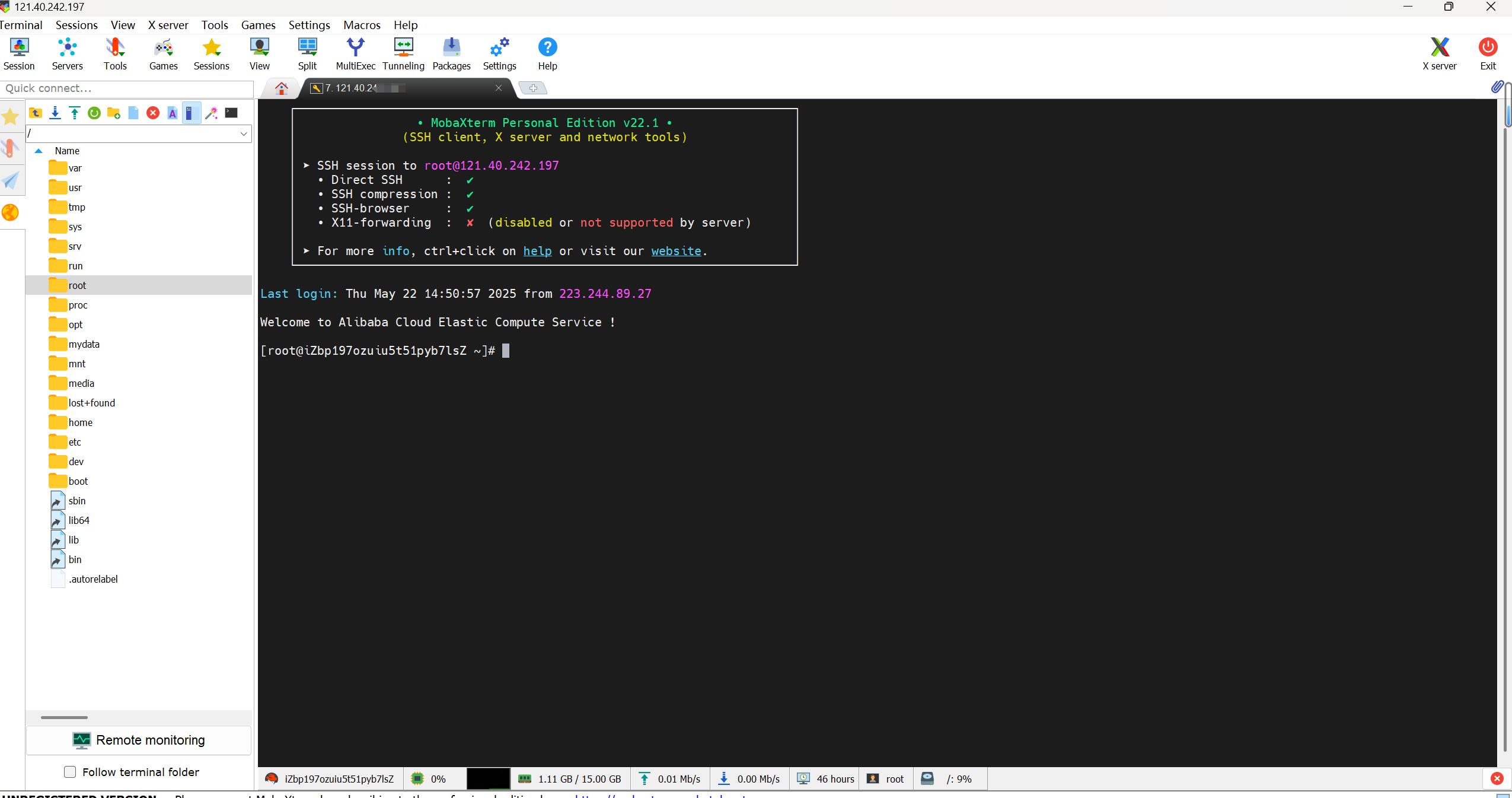
Task: Open the Tunneling tool
Action: 403,53
